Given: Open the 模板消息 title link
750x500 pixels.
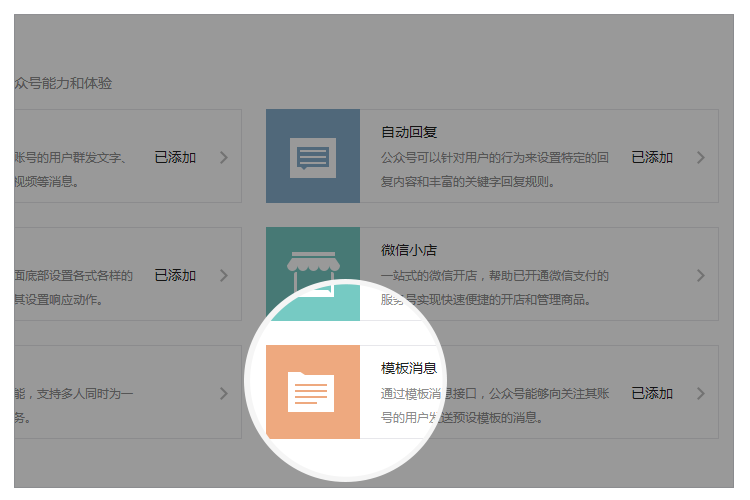Looking at the screenshot, I should [409, 368].
